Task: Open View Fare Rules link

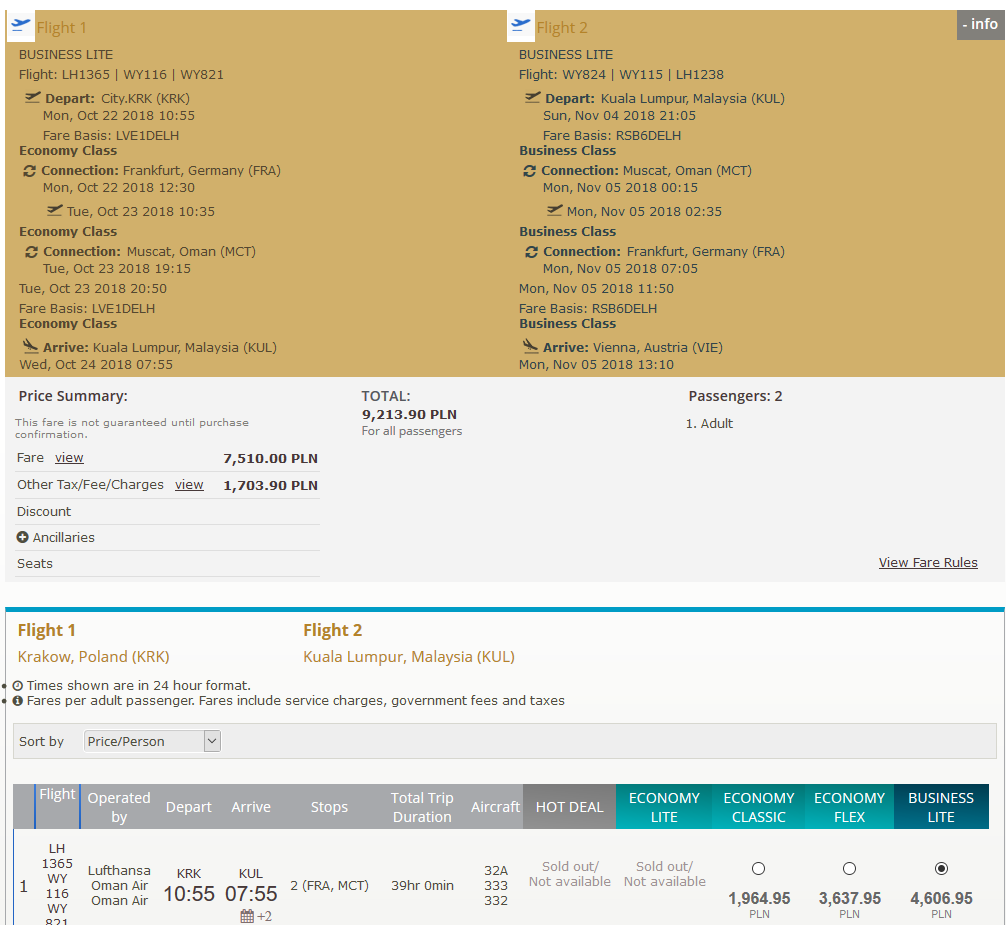Action: pos(928,563)
